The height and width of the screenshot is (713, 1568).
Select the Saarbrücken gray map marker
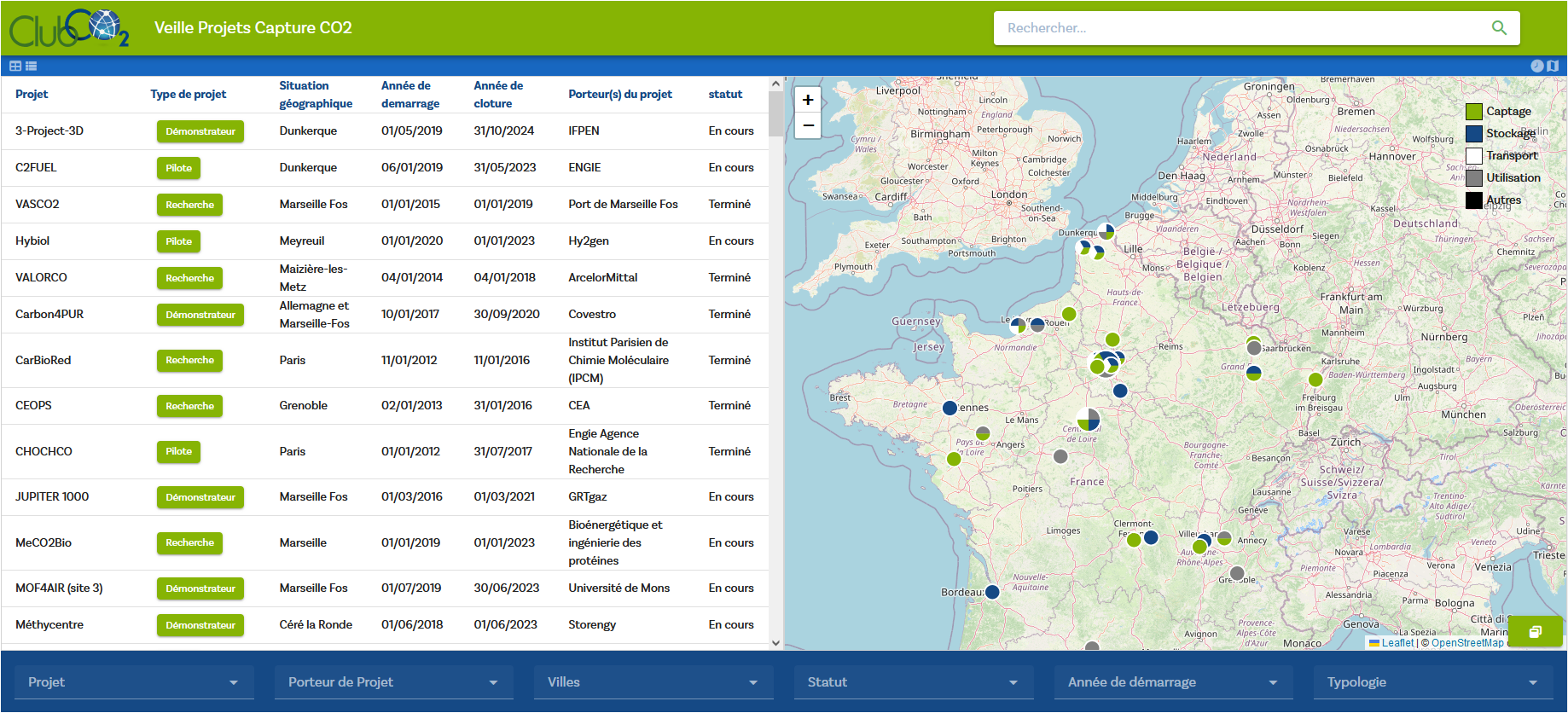tap(1254, 348)
